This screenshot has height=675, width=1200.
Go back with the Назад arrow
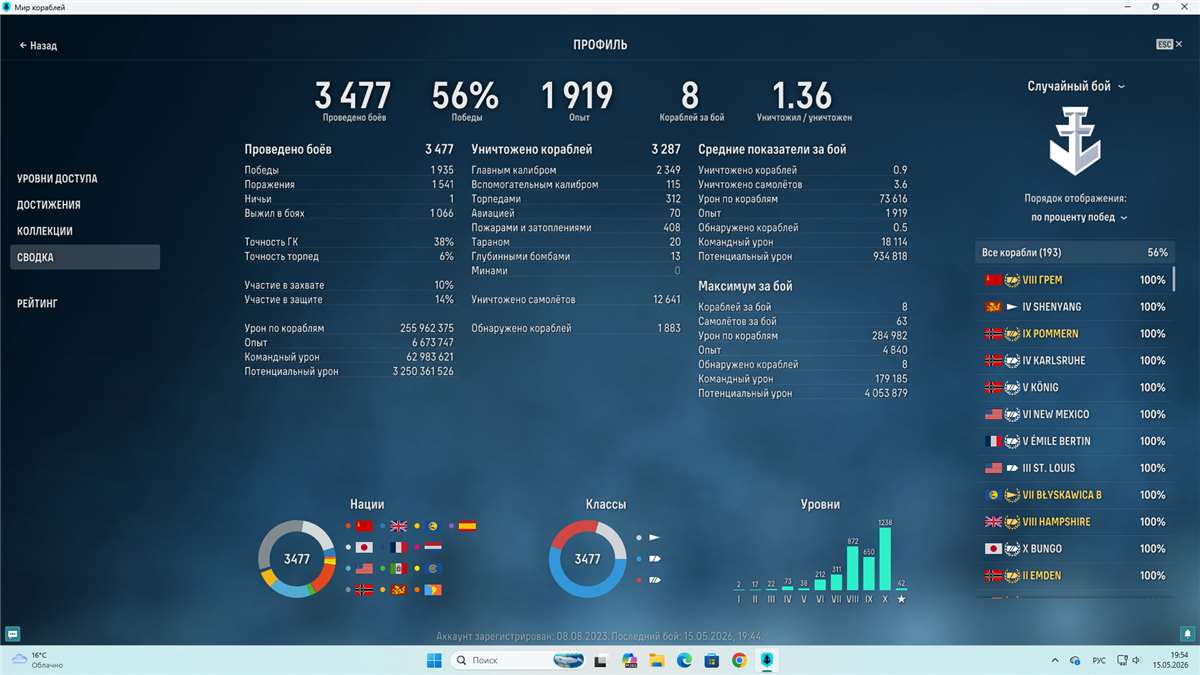pyautogui.click(x=38, y=46)
